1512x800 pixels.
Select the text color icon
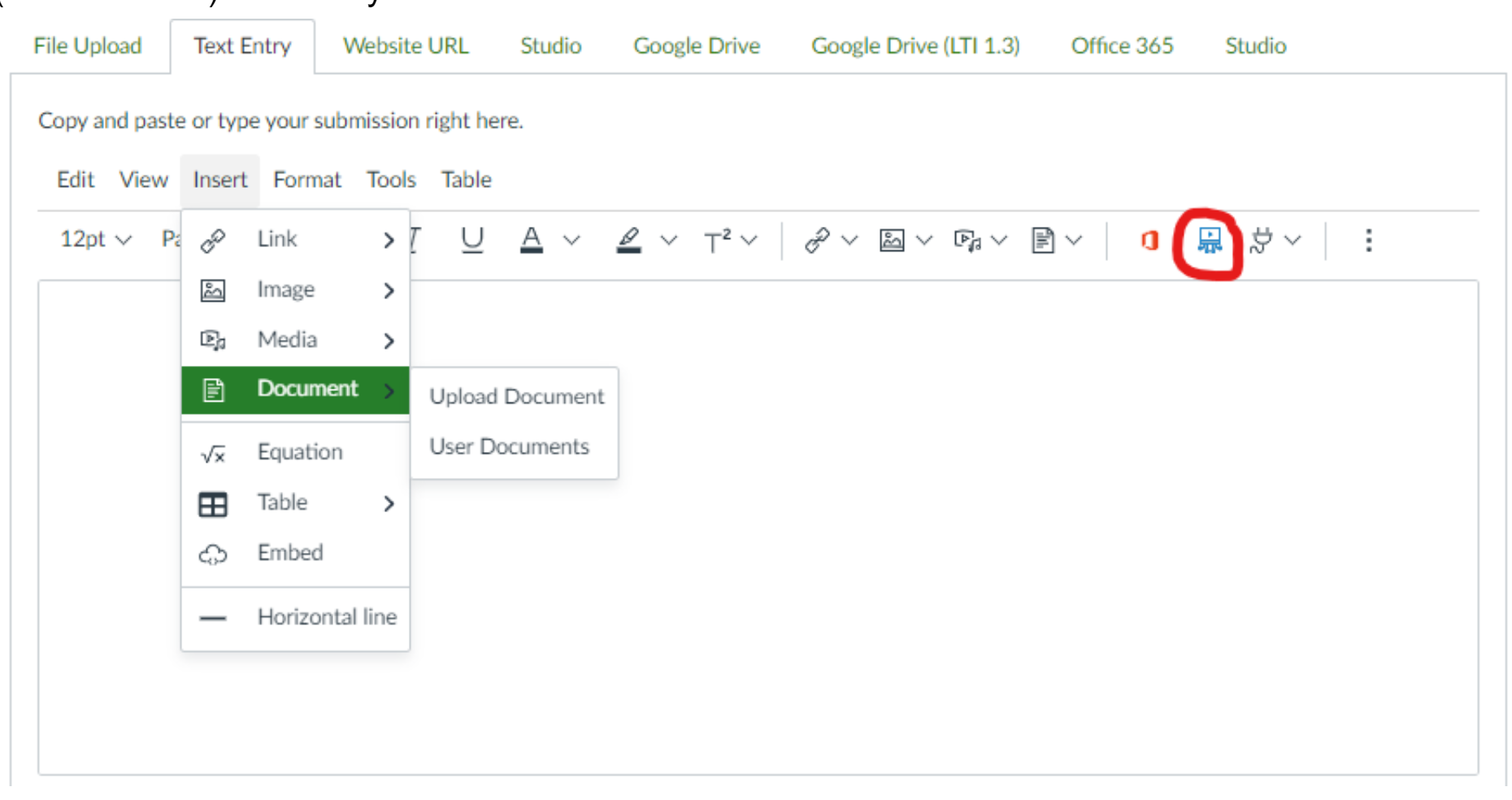tap(532, 240)
